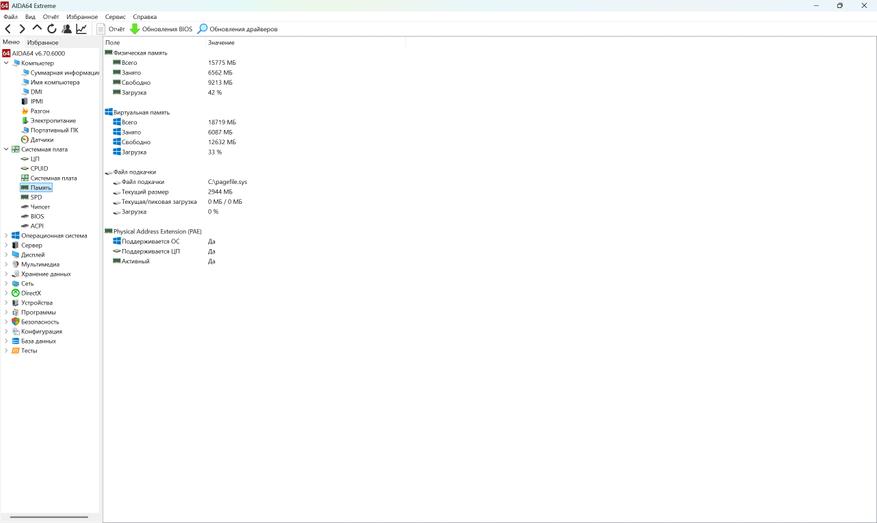
Task: Expand the DirectX tree node
Action: (x=6, y=293)
